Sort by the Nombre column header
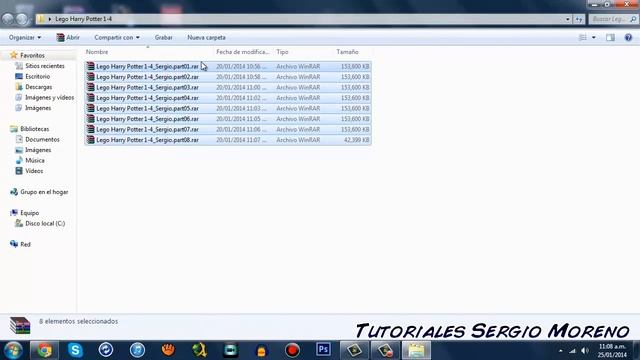 tap(97, 52)
